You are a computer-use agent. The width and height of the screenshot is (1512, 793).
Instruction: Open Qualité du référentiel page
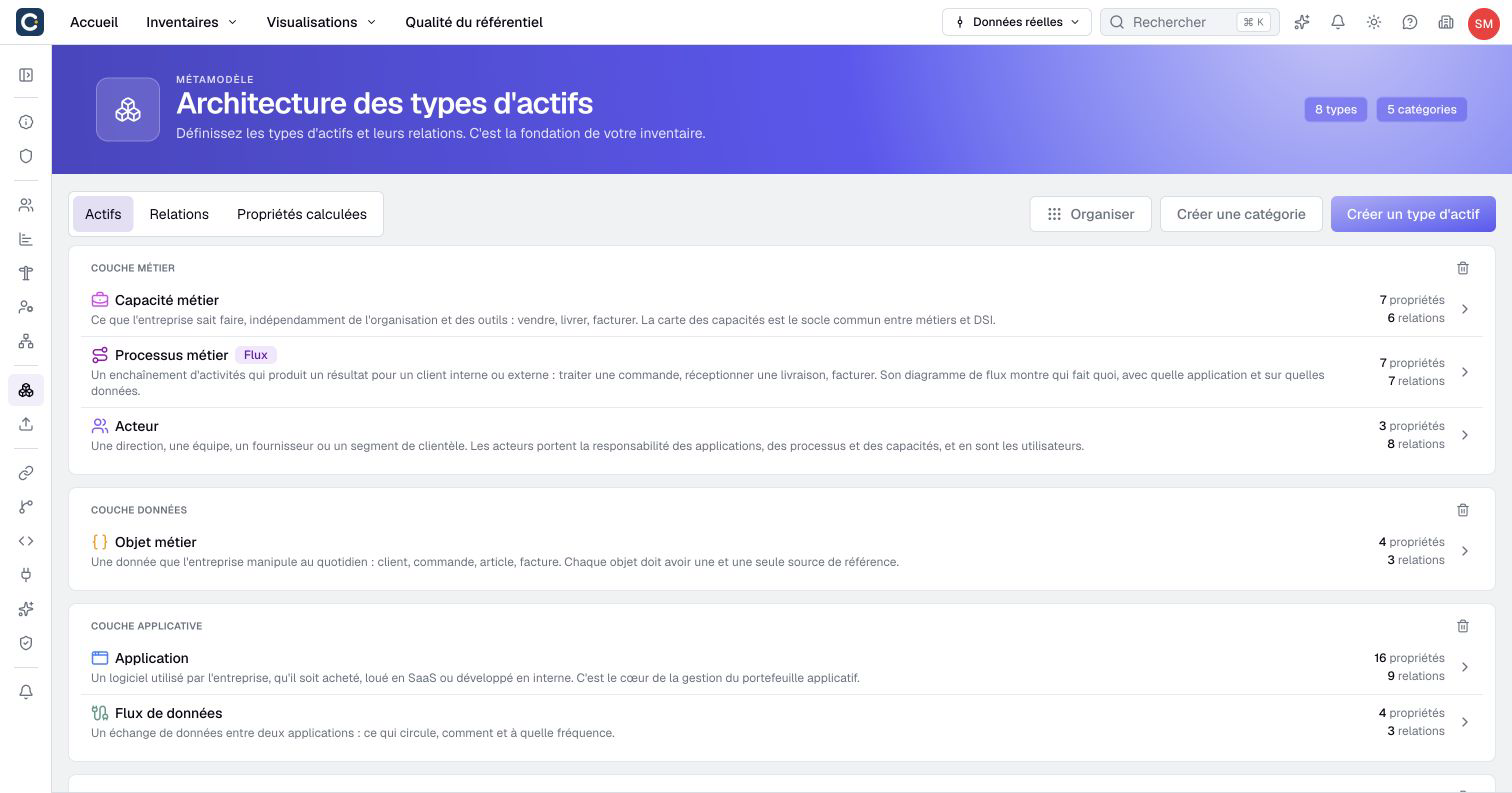[474, 22]
